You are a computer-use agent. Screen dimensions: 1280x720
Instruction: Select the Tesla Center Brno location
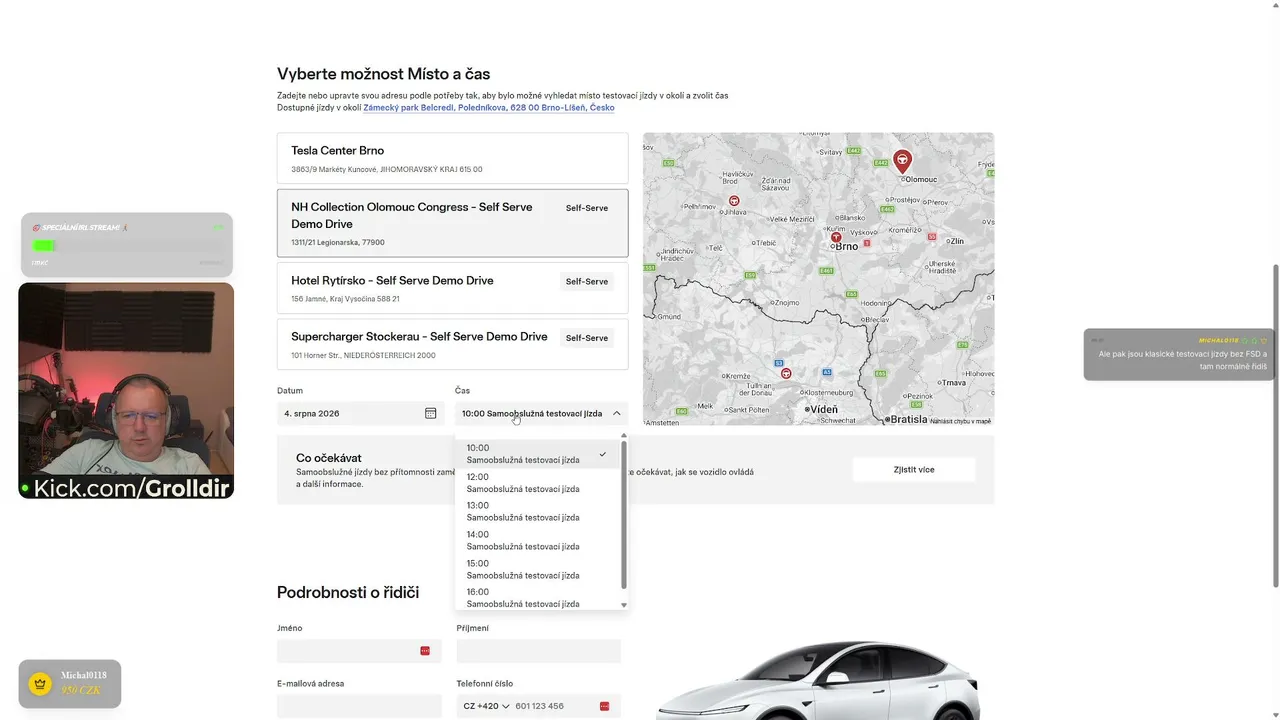pyautogui.click(x=452, y=159)
